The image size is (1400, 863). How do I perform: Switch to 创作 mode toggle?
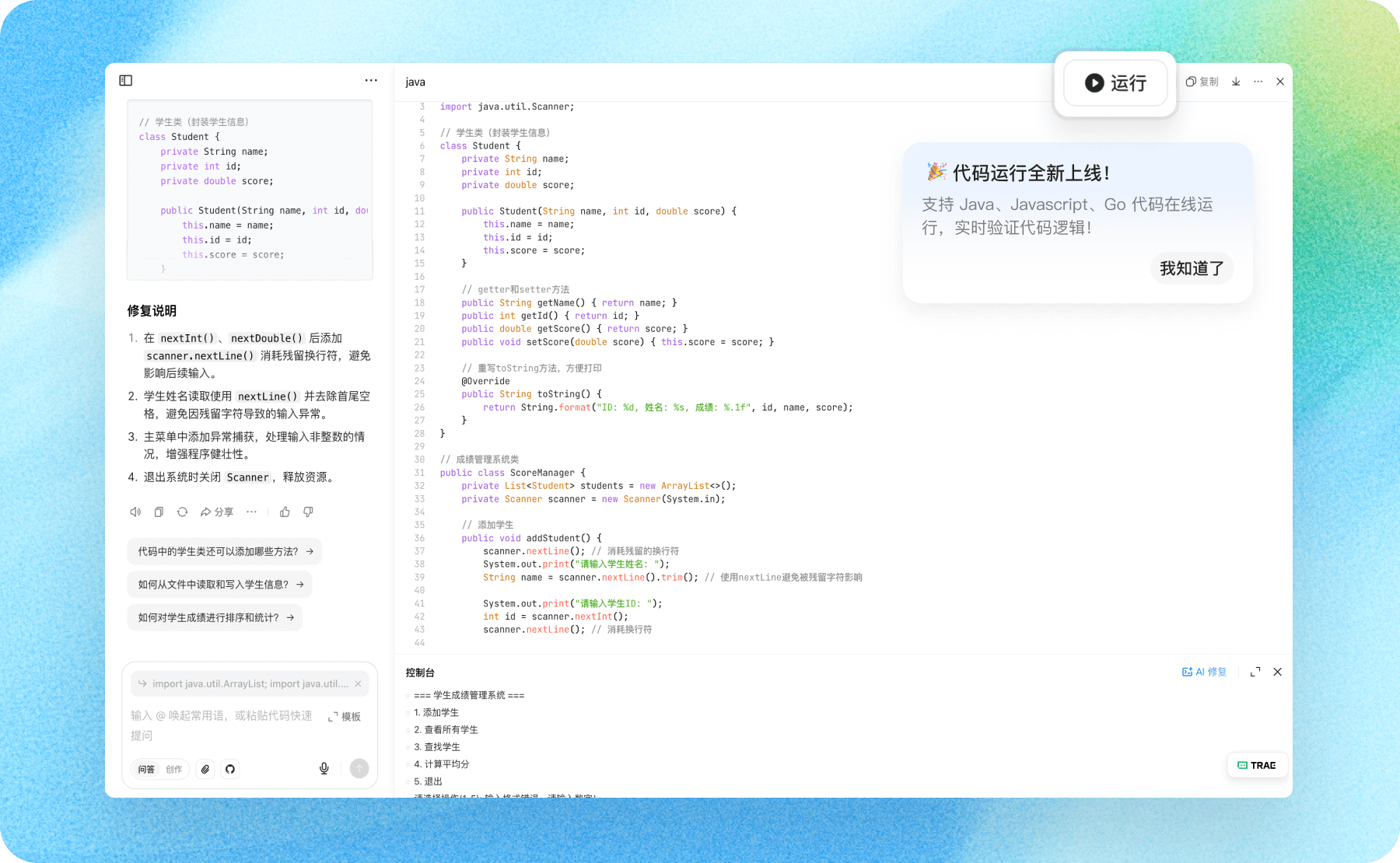point(174,769)
